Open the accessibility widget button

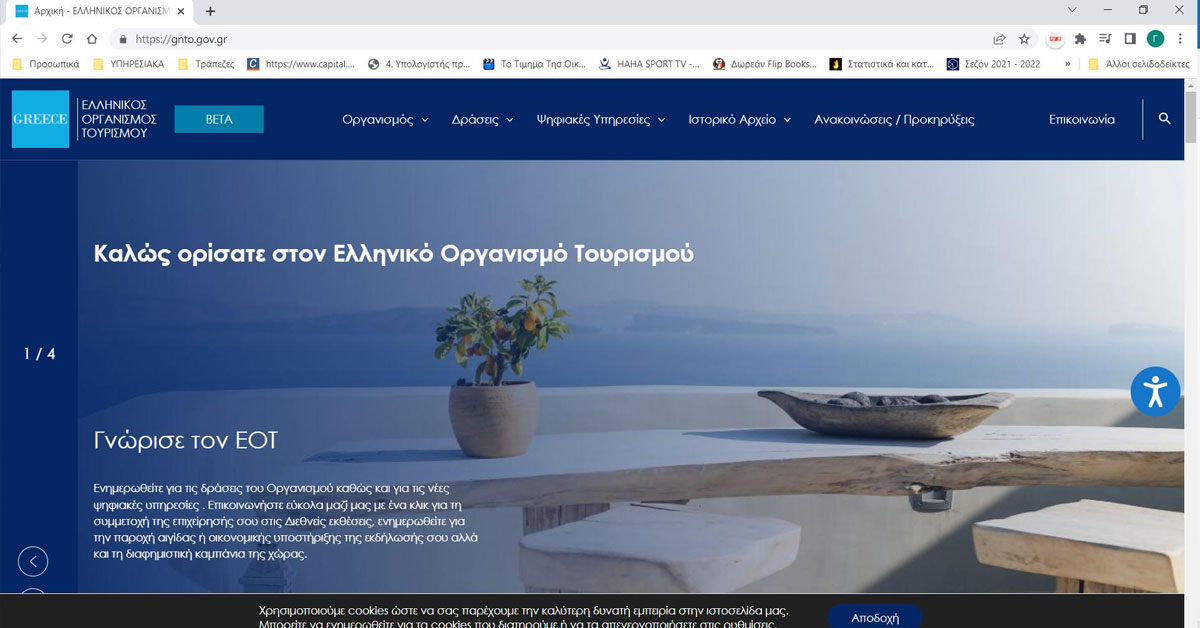(x=1156, y=391)
